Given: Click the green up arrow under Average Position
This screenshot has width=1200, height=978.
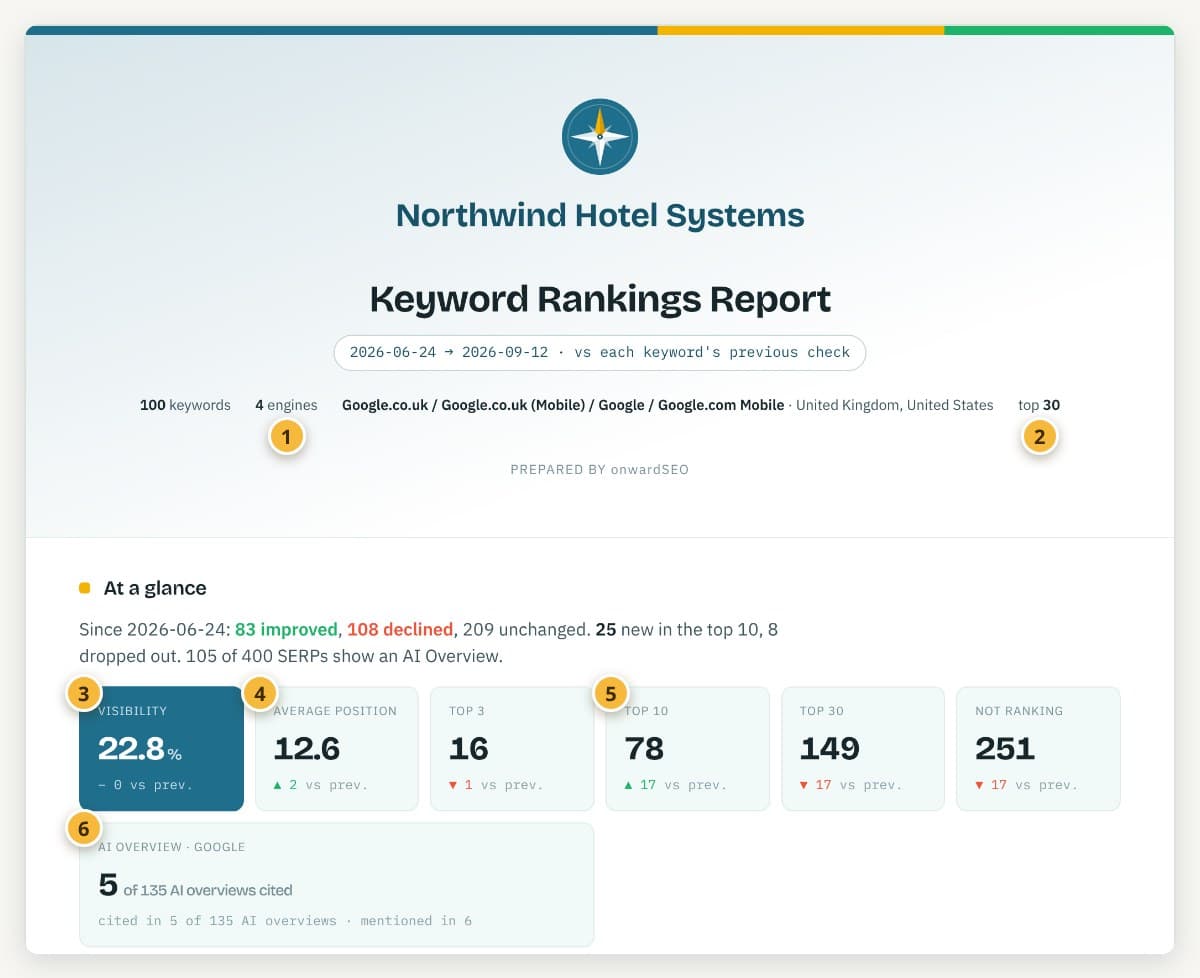Looking at the screenshot, I should pyautogui.click(x=278, y=785).
